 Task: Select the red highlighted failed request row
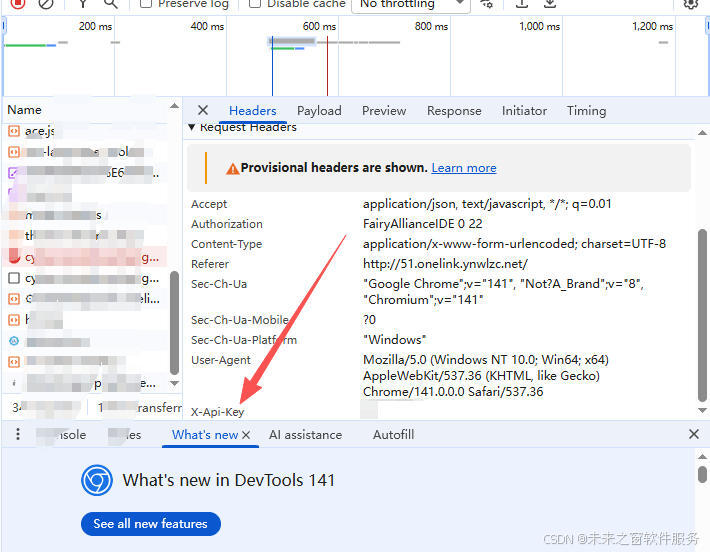(x=86, y=257)
